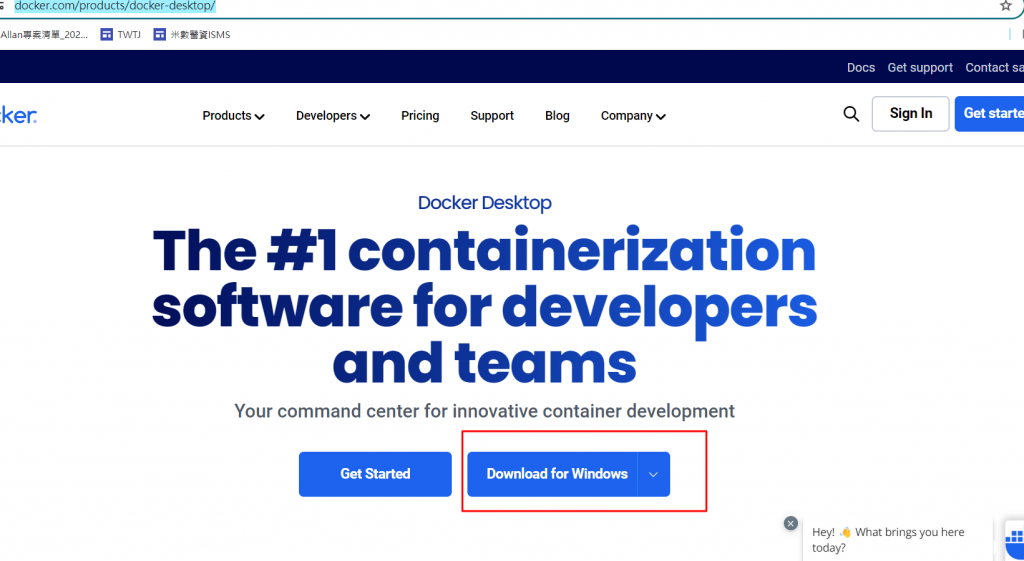Bookmark page with the star icon
This screenshot has width=1024, height=561.
pyautogui.click(x=1005, y=6)
